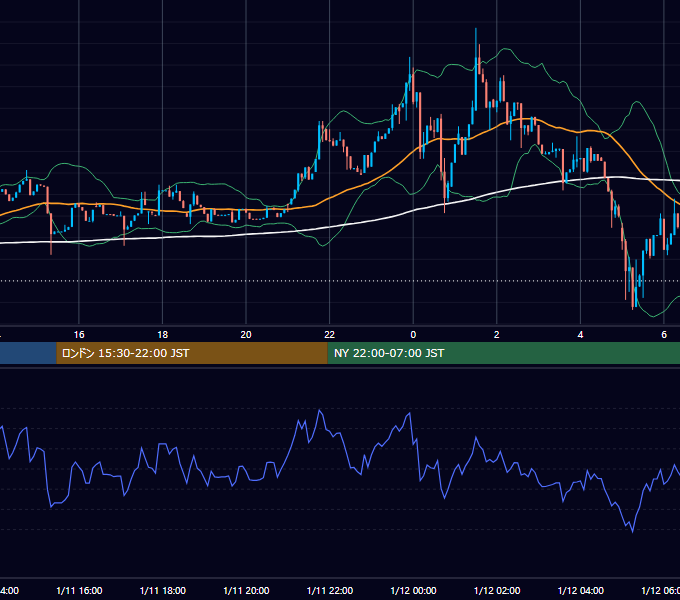Click the hour label 18 on price chart axis

click(163, 335)
